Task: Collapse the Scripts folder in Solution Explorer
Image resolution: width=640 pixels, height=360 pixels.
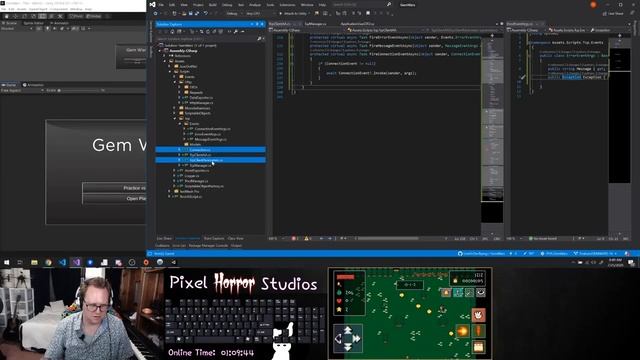Action: 170,71
